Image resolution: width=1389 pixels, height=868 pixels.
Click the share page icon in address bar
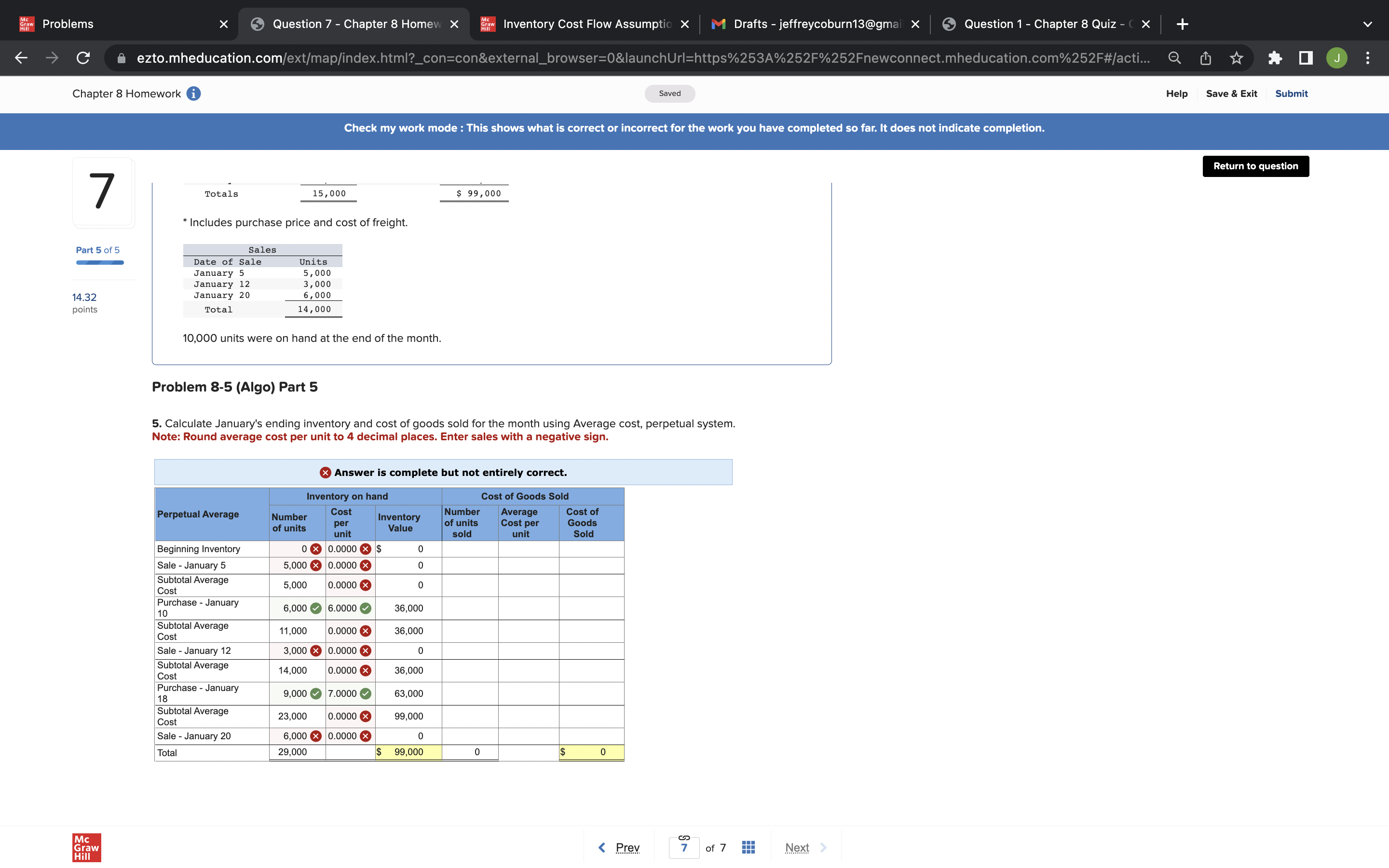coord(1205,58)
